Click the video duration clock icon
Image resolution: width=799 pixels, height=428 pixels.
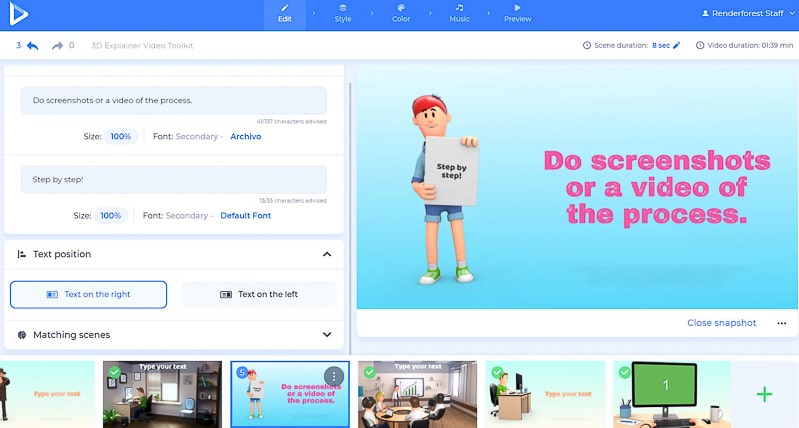[x=700, y=45]
